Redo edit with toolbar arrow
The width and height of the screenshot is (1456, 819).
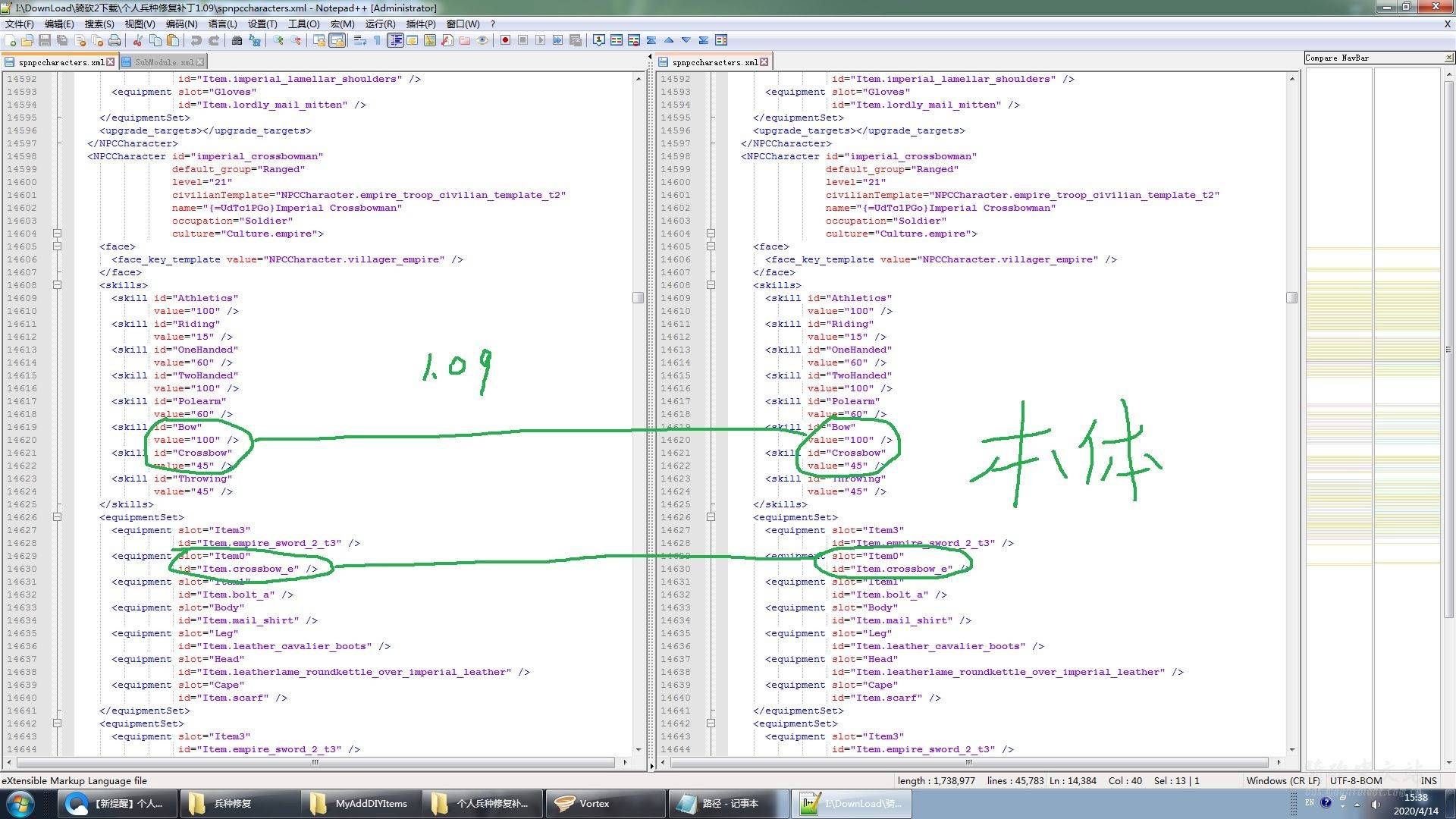[214, 40]
